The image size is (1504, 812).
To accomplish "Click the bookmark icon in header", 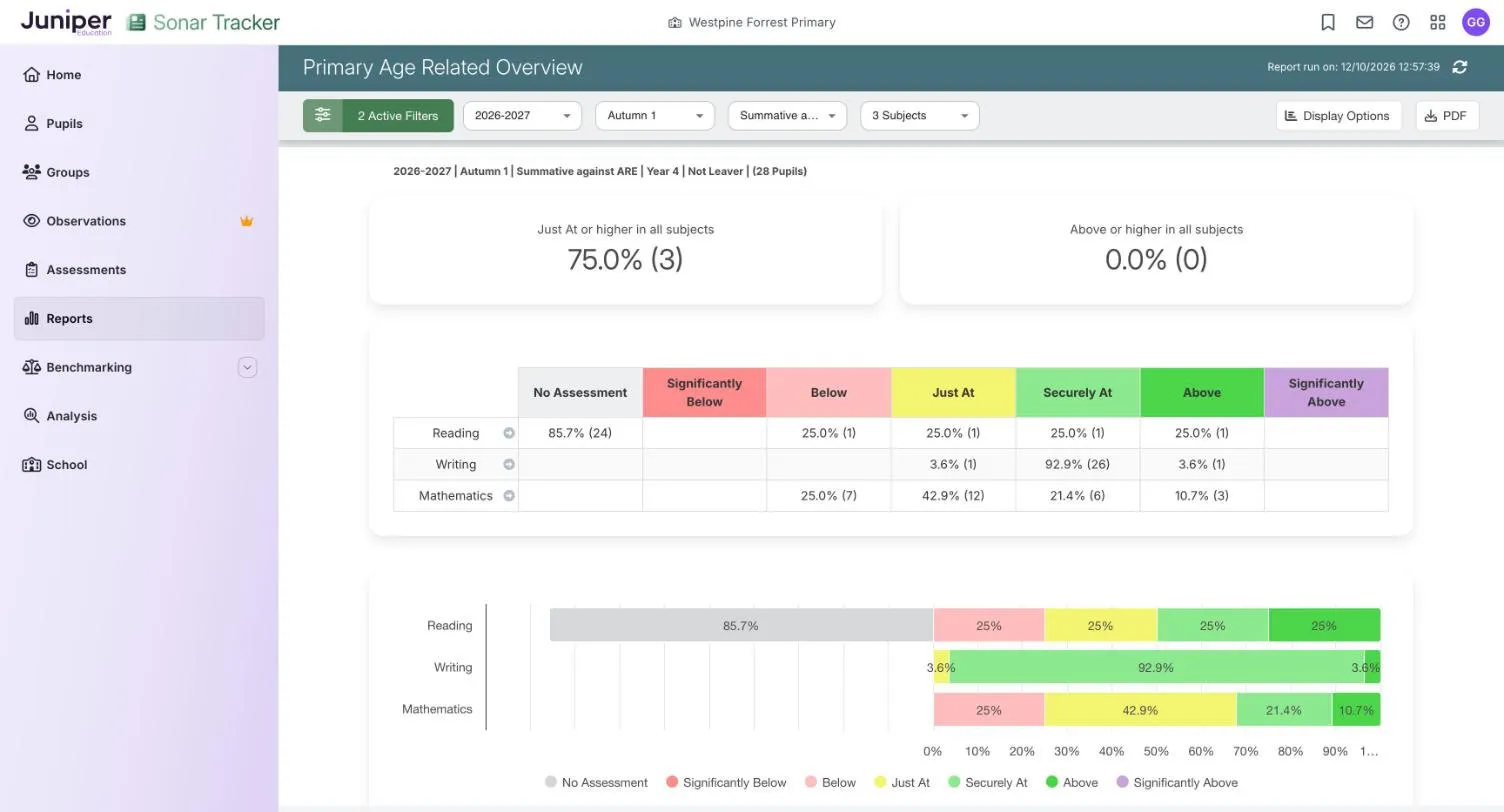I will point(1328,22).
